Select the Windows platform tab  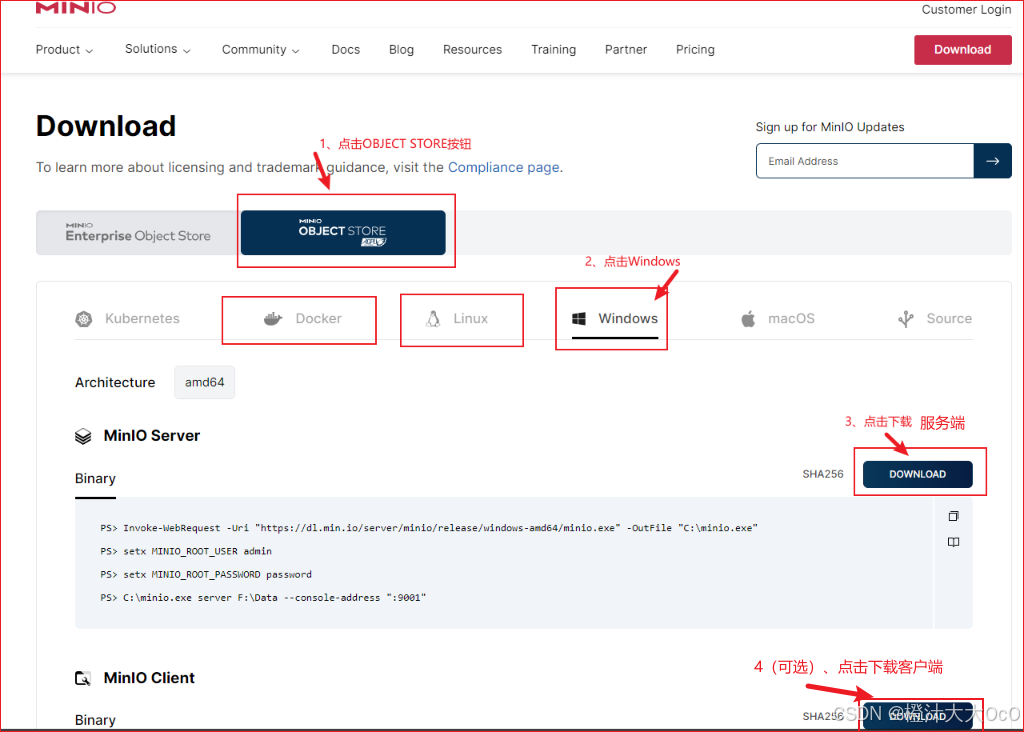click(x=615, y=319)
